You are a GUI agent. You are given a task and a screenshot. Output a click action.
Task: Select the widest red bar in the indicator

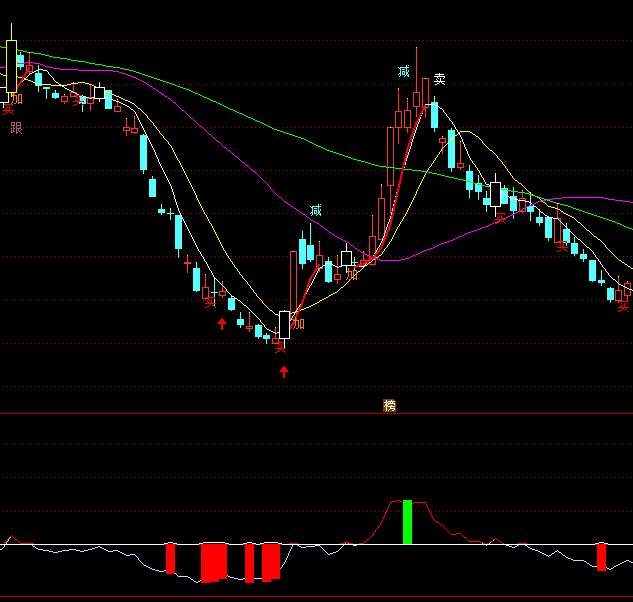tap(215, 562)
